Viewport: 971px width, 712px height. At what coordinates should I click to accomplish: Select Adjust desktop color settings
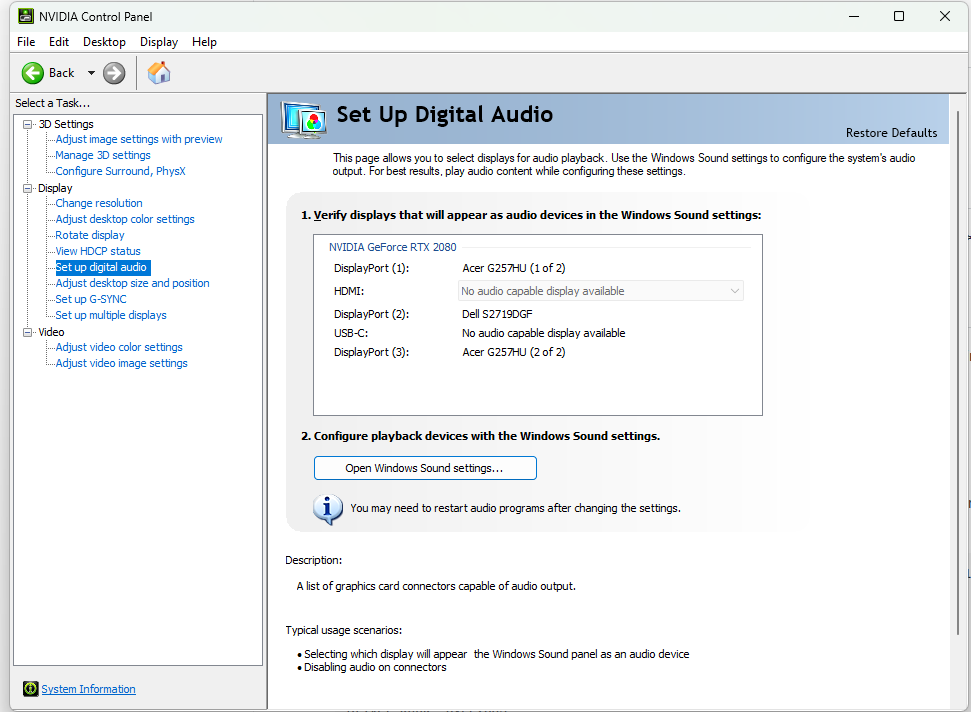[124, 219]
